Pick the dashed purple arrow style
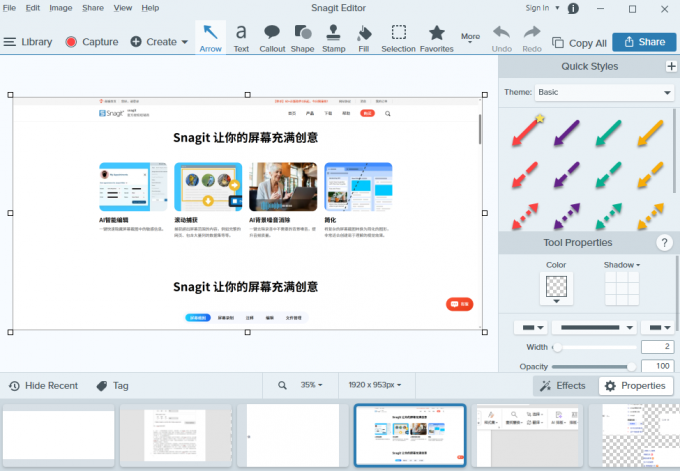This screenshot has width=680, height=471. 567,174
